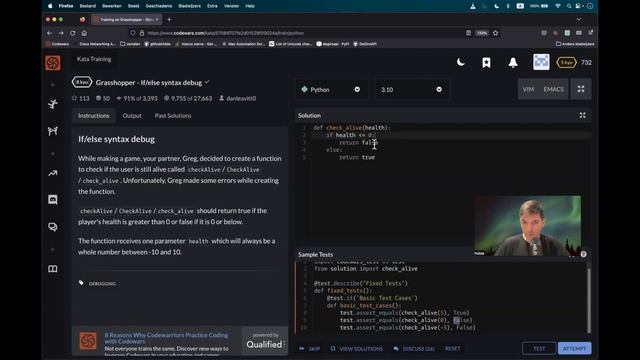Open the 8 Reasons Why Codewarriors article link
640x360 pixels.
[x=166, y=338]
